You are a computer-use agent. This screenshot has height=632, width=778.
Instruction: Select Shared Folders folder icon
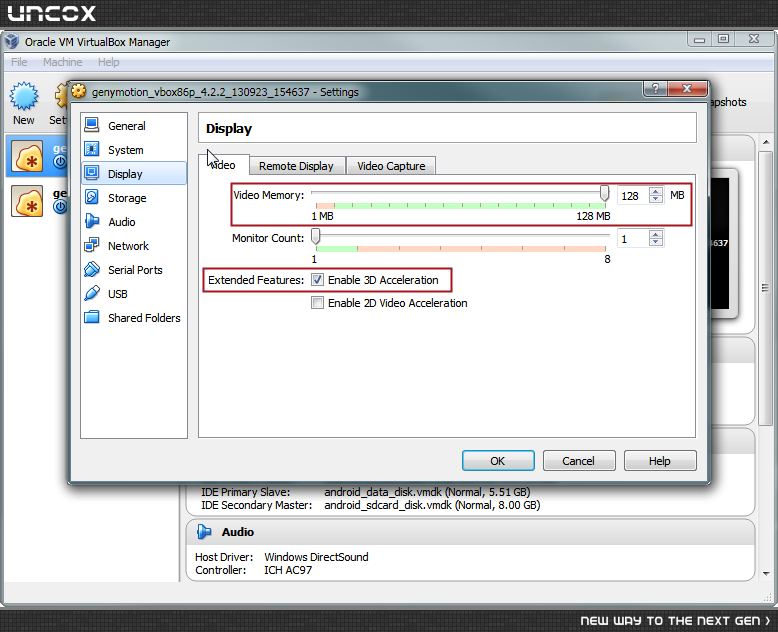pos(92,317)
